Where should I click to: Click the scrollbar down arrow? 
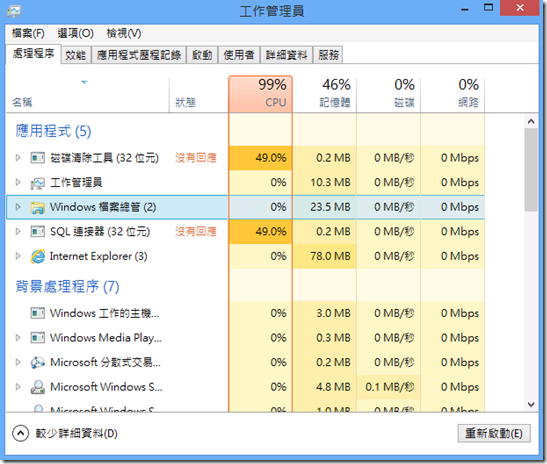[531, 405]
